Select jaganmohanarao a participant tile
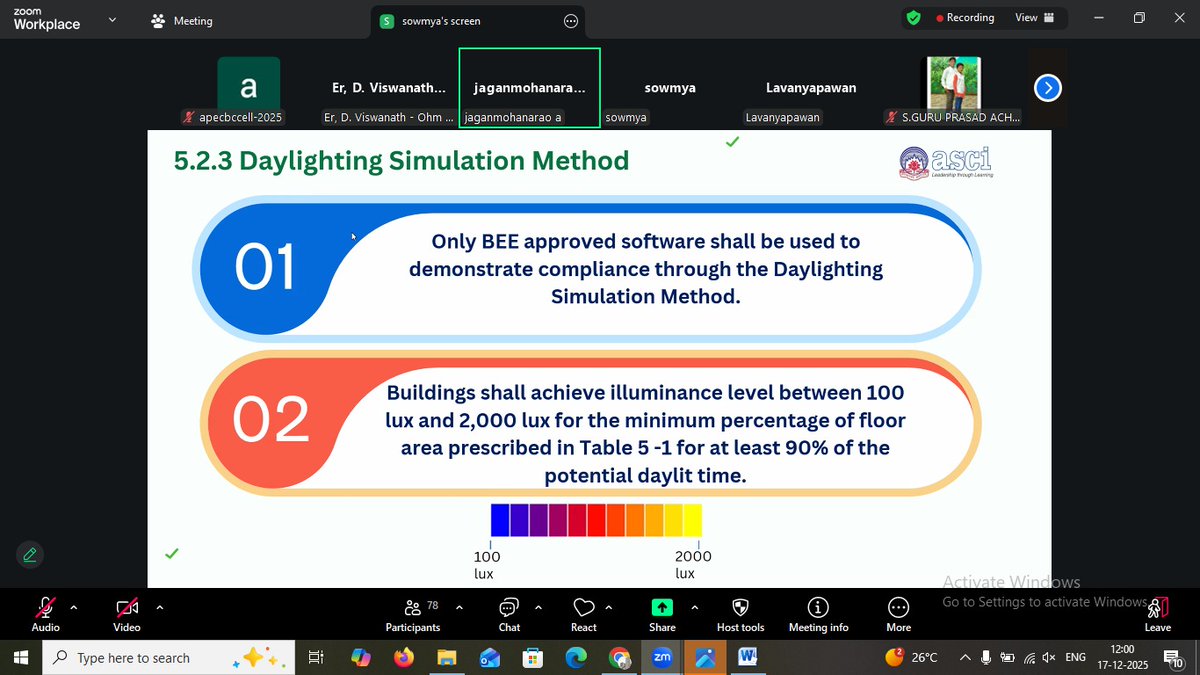Viewport: 1200px width, 675px height. (530, 88)
